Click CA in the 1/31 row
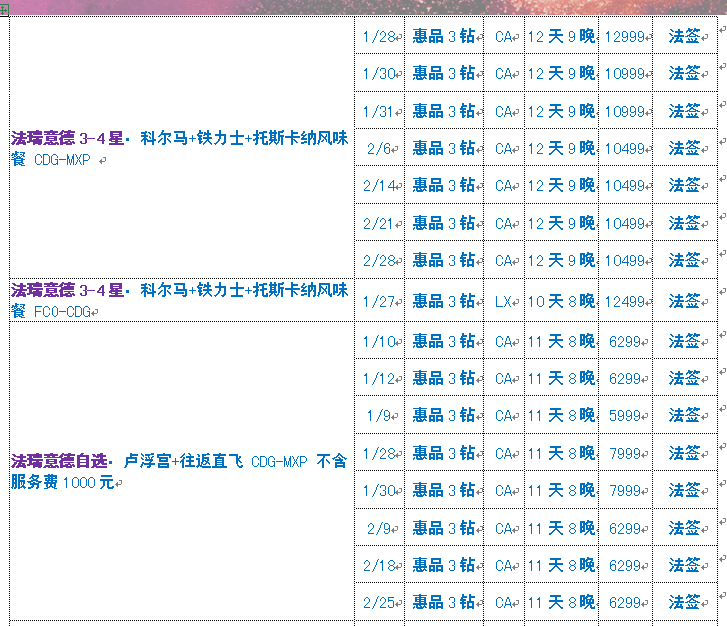The height and width of the screenshot is (626, 727). click(504, 111)
